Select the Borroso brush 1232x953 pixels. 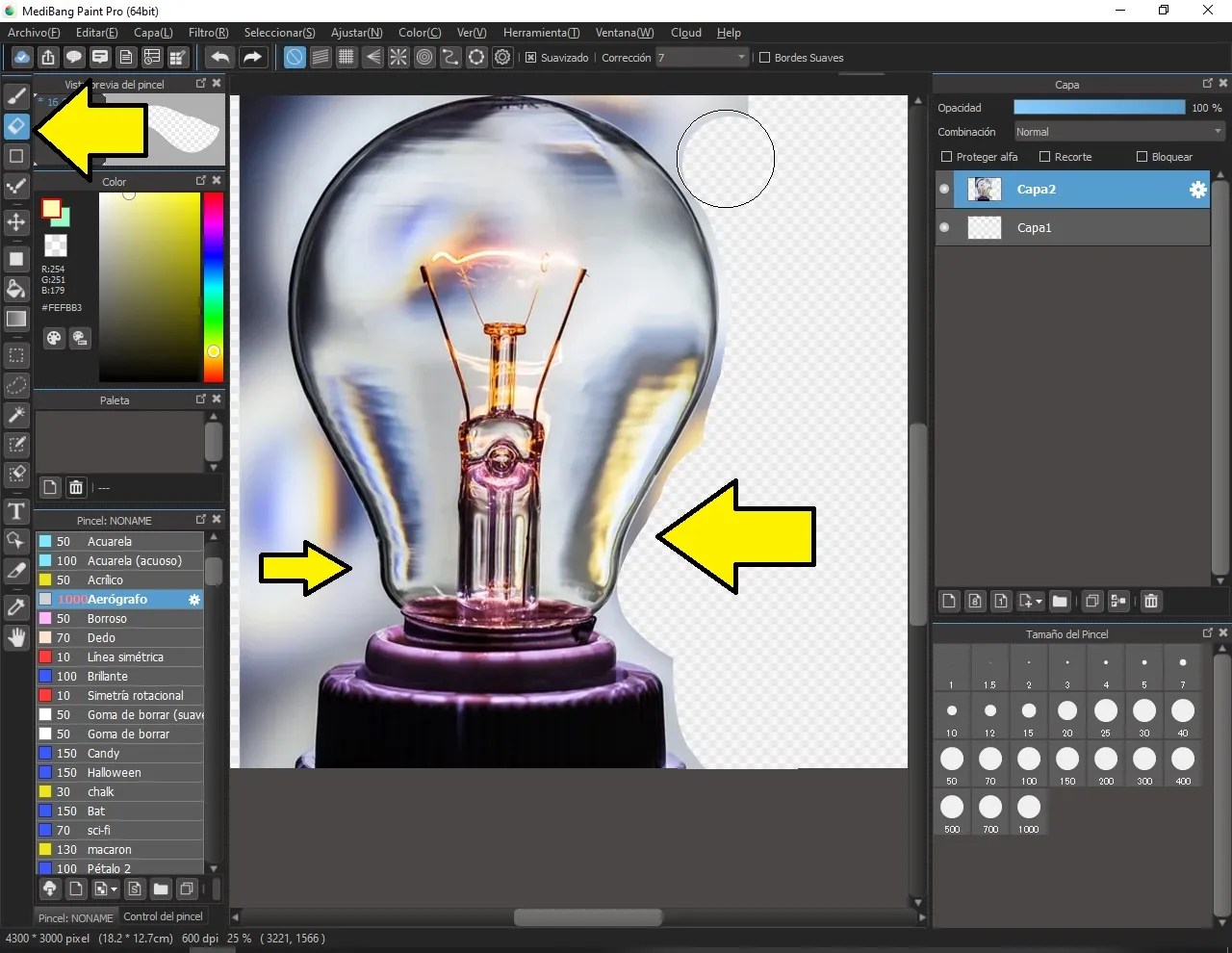point(120,619)
